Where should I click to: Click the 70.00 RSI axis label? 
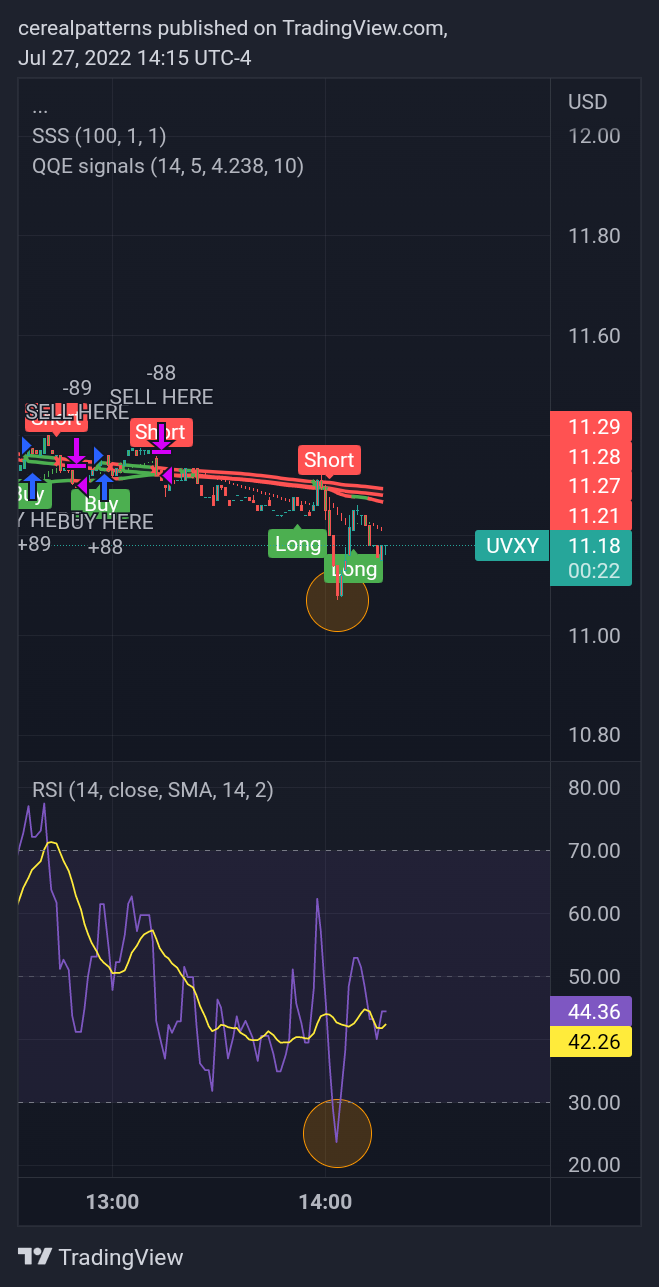(x=594, y=851)
